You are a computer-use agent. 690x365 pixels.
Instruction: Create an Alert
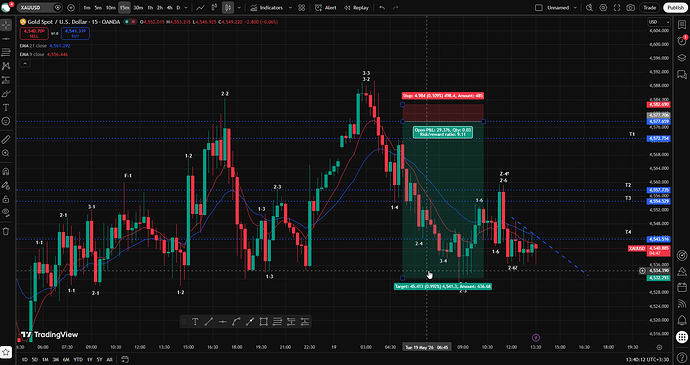(326, 7)
